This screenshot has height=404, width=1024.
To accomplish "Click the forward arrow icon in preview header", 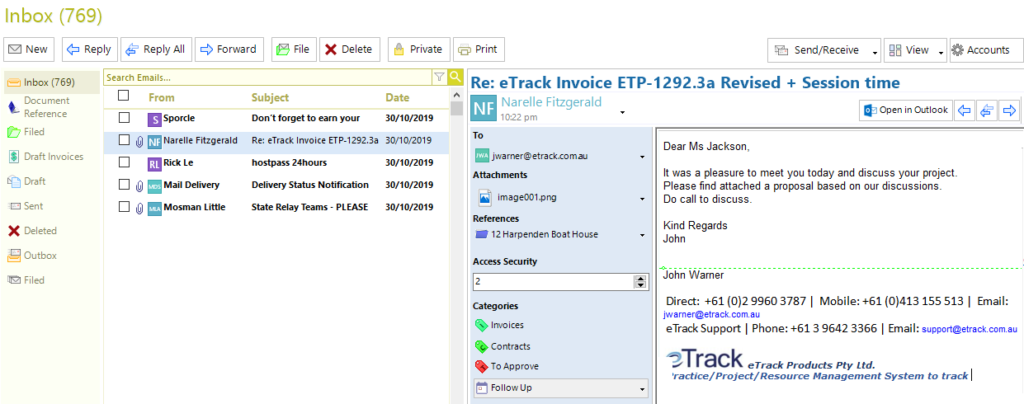I will (1010, 110).
